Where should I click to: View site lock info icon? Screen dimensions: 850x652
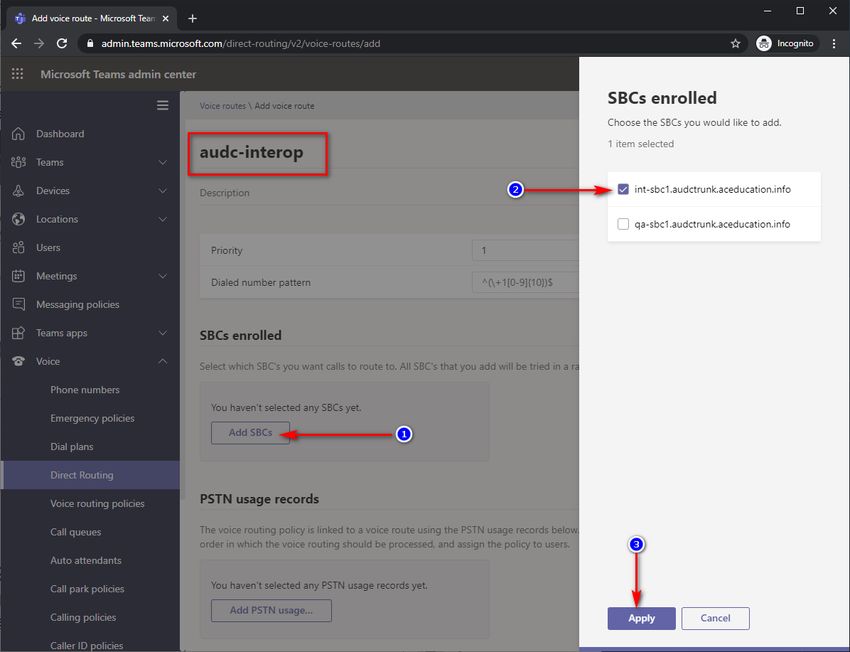pos(90,43)
